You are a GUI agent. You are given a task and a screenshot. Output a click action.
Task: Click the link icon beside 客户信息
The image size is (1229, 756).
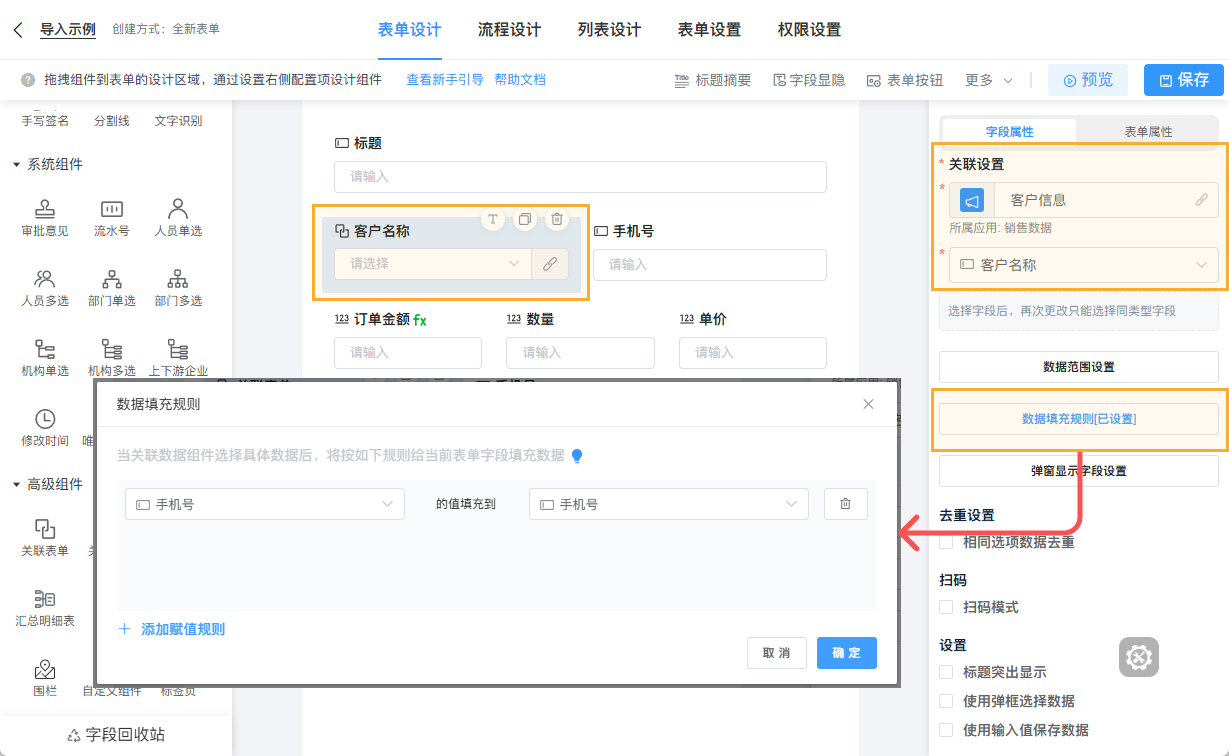pos(1202,199)
